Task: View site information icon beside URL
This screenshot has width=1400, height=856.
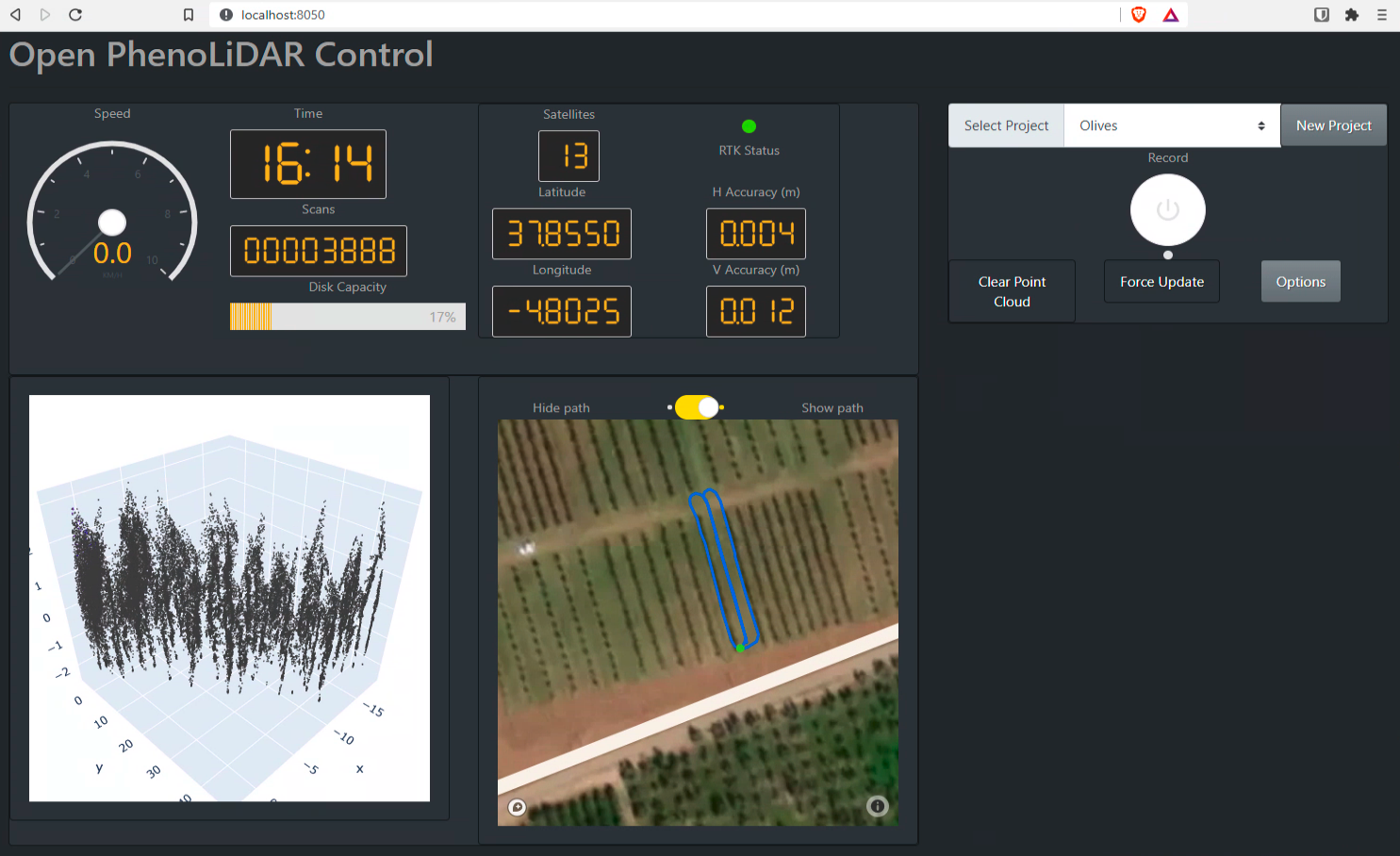Action: coord(226,15)
